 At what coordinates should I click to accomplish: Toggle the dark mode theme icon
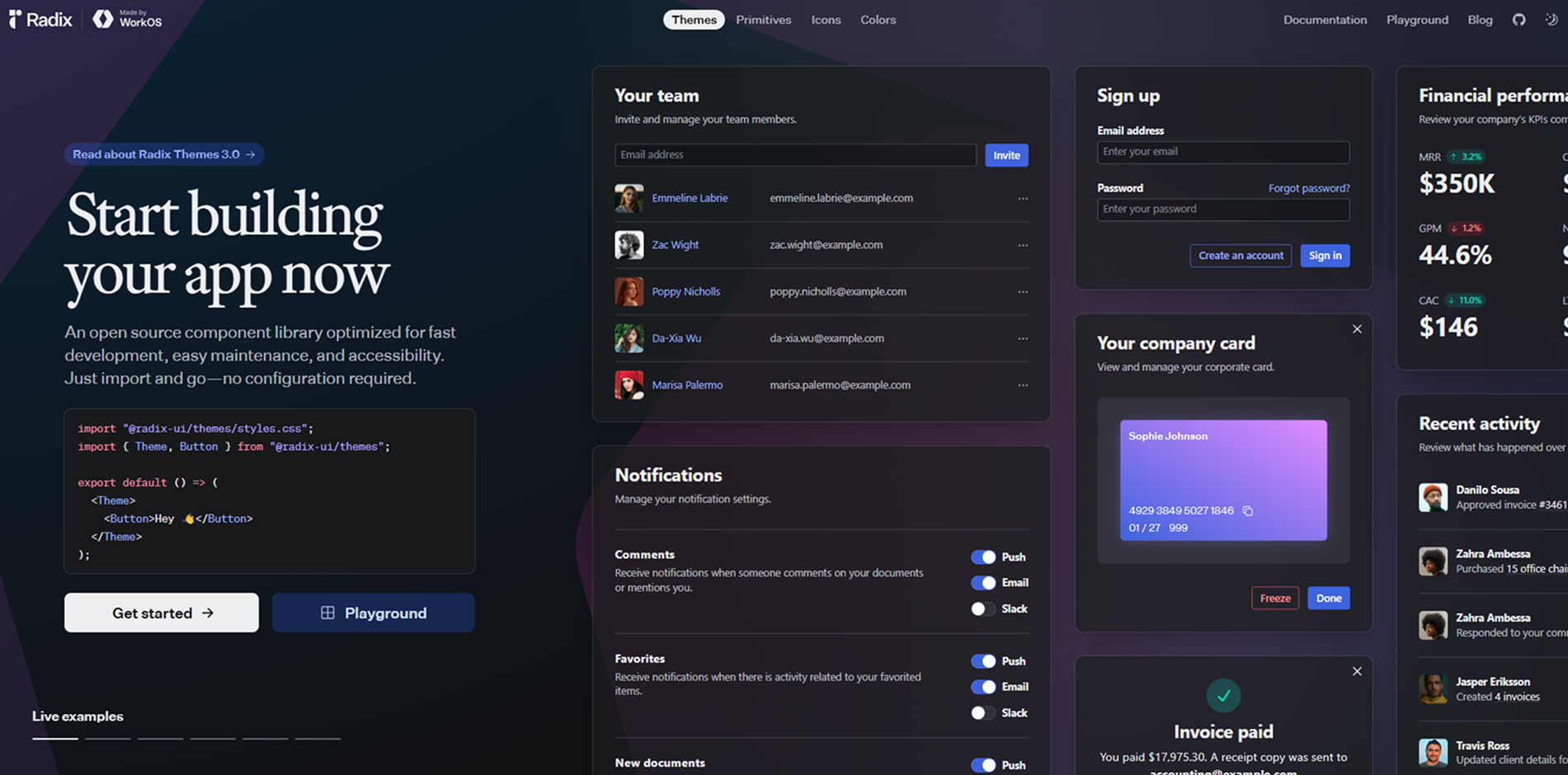(1551, 20)
